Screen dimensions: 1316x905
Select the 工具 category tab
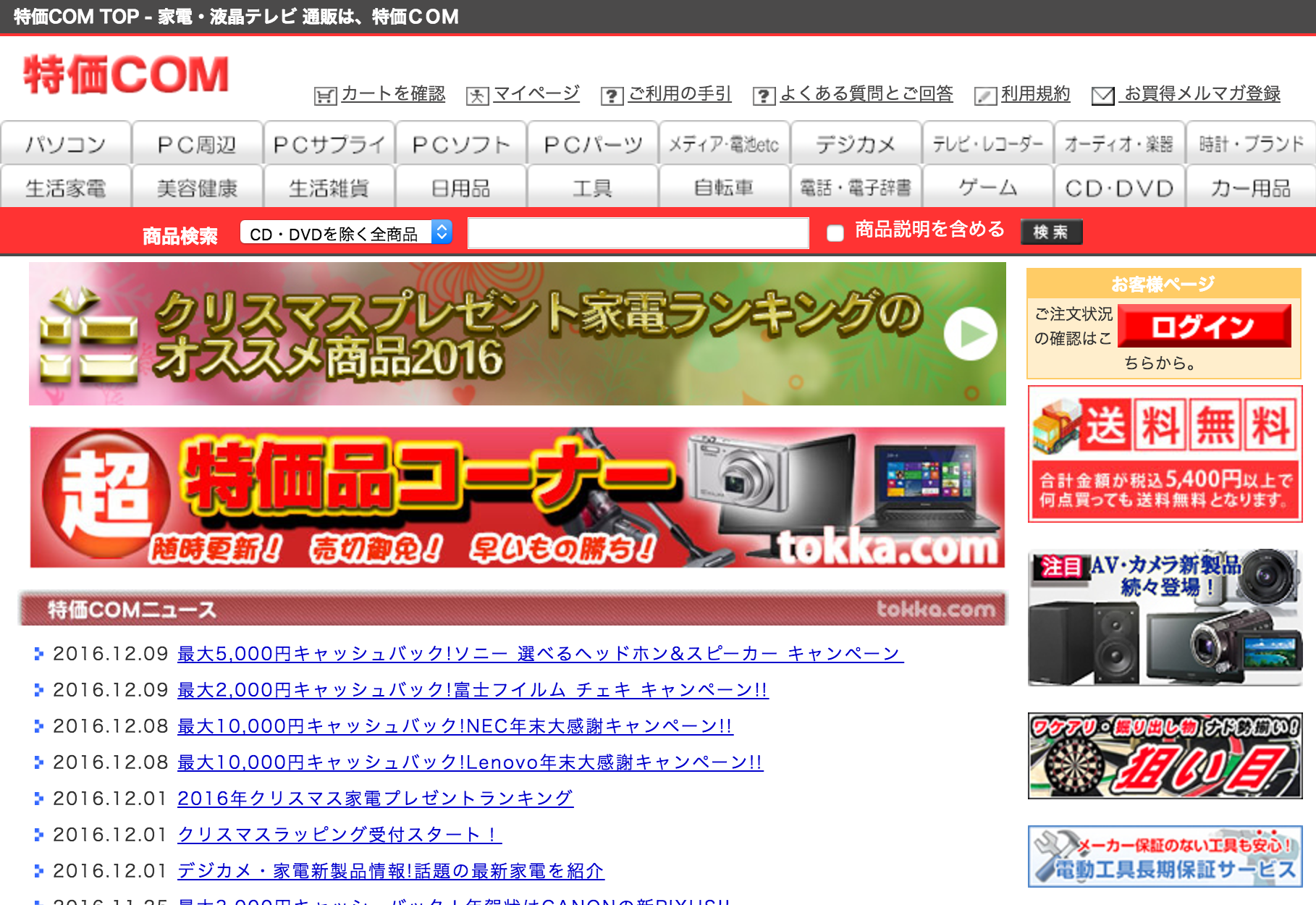[x=593, y=188]
